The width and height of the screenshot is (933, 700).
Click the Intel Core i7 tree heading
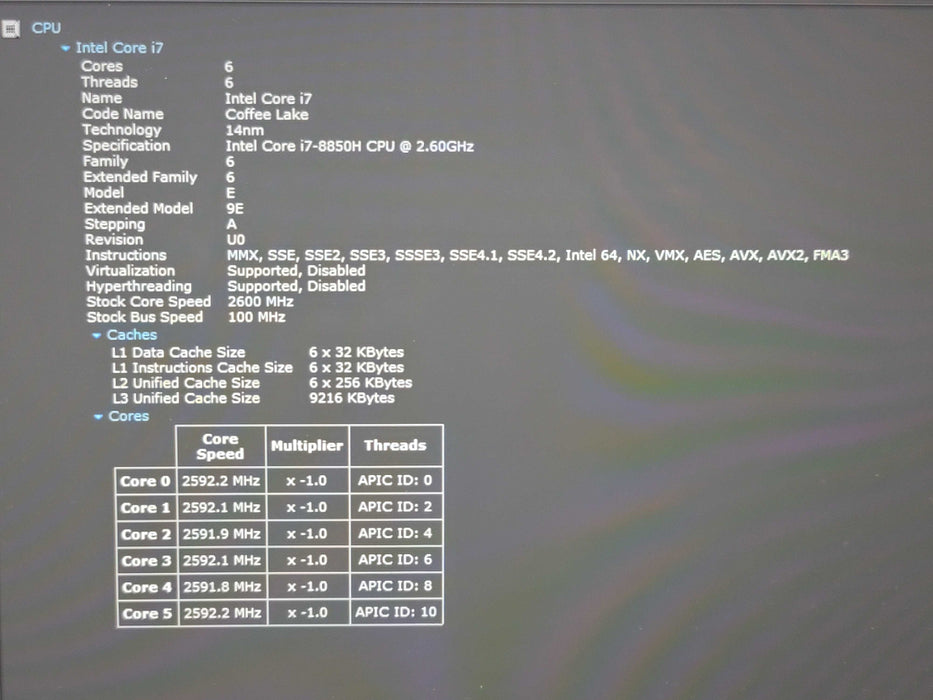119,48
